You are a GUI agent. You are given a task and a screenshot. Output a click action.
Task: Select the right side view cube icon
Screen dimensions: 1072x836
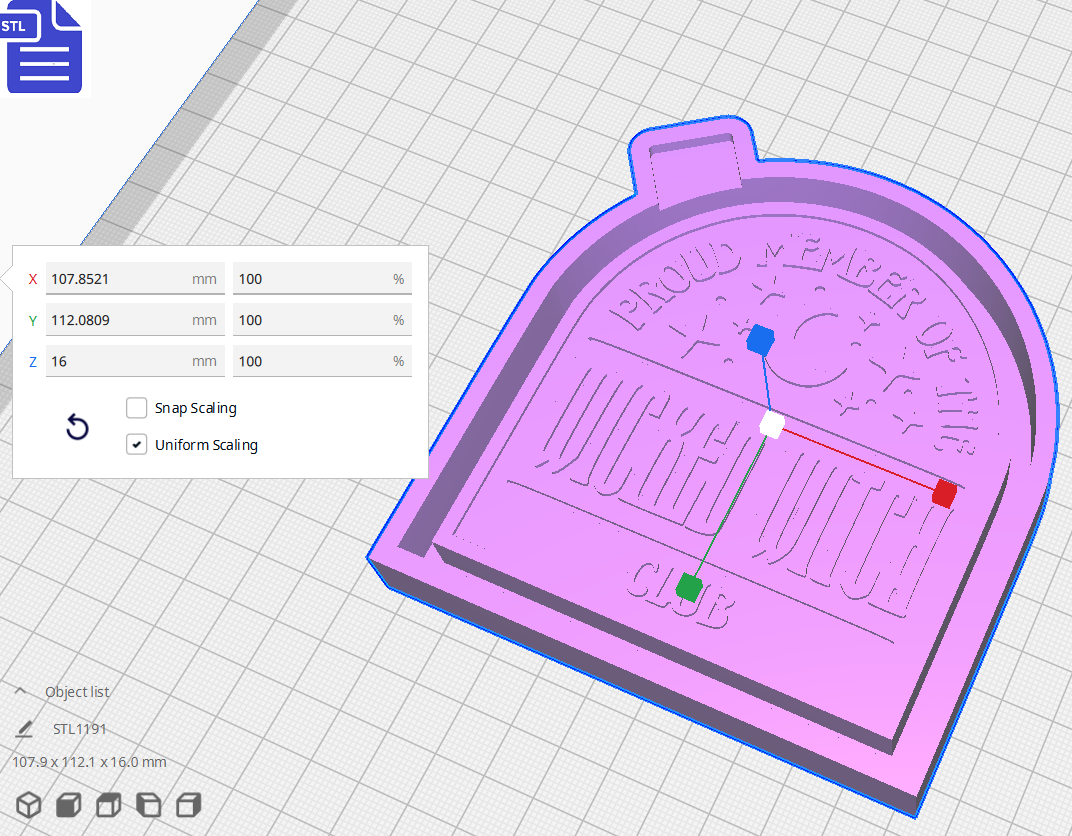pyautogui.click(x=188, y=805)
